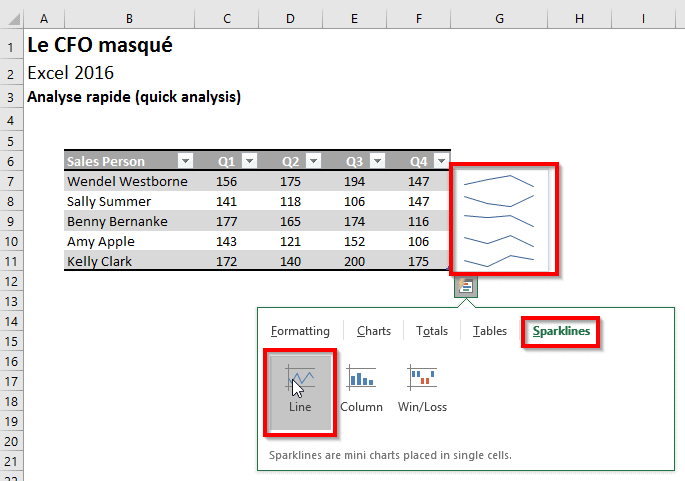Select column G header
685x481 pixels.
[x=499, y=19]
